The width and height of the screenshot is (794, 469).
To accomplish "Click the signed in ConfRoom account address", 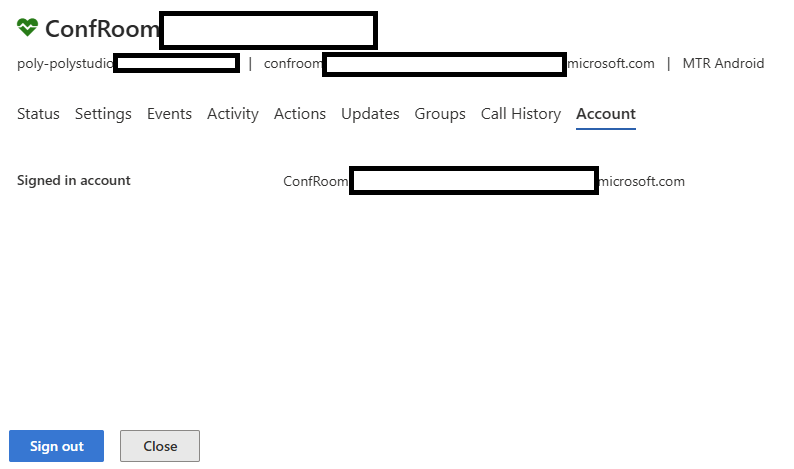I will point(484,181).
